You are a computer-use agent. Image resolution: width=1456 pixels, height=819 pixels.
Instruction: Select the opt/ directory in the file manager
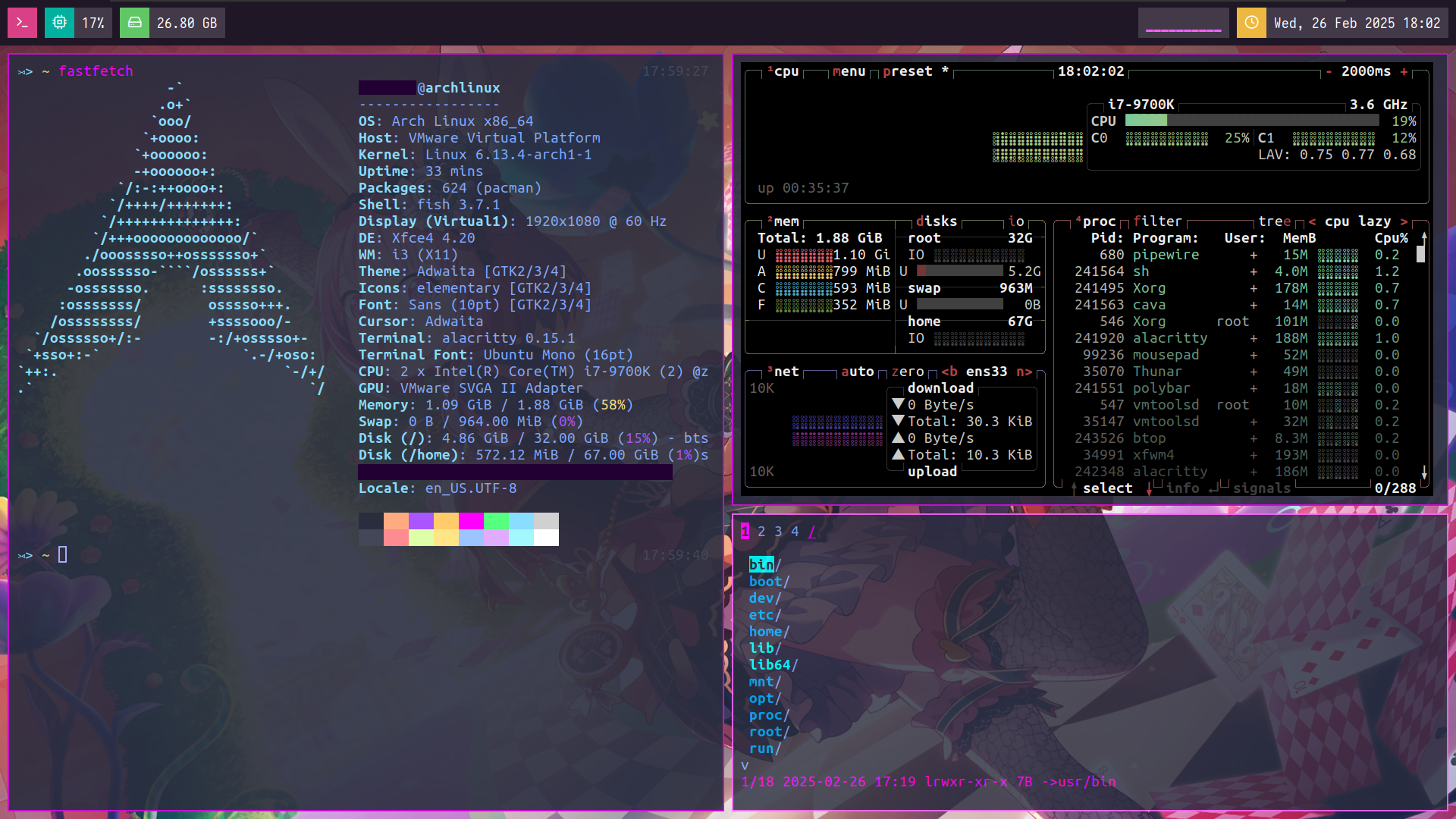(x=765, y=698)
